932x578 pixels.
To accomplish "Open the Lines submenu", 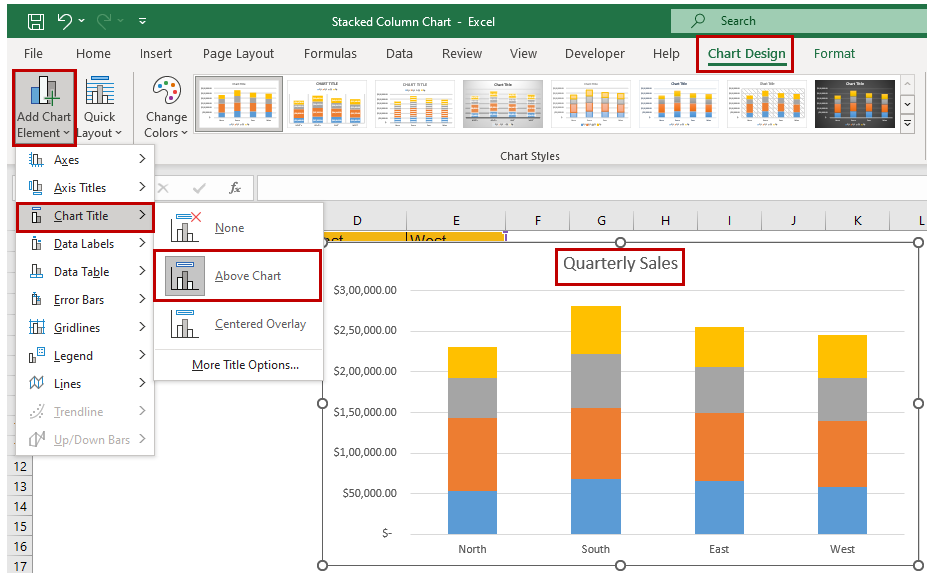I will (x=85, y=384).
